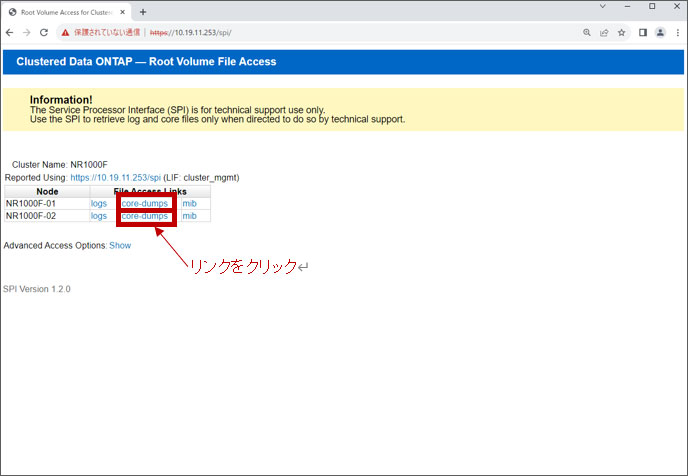Toggle the browser side panel icon
Viewport: 688px width, 476px height.
643,32
